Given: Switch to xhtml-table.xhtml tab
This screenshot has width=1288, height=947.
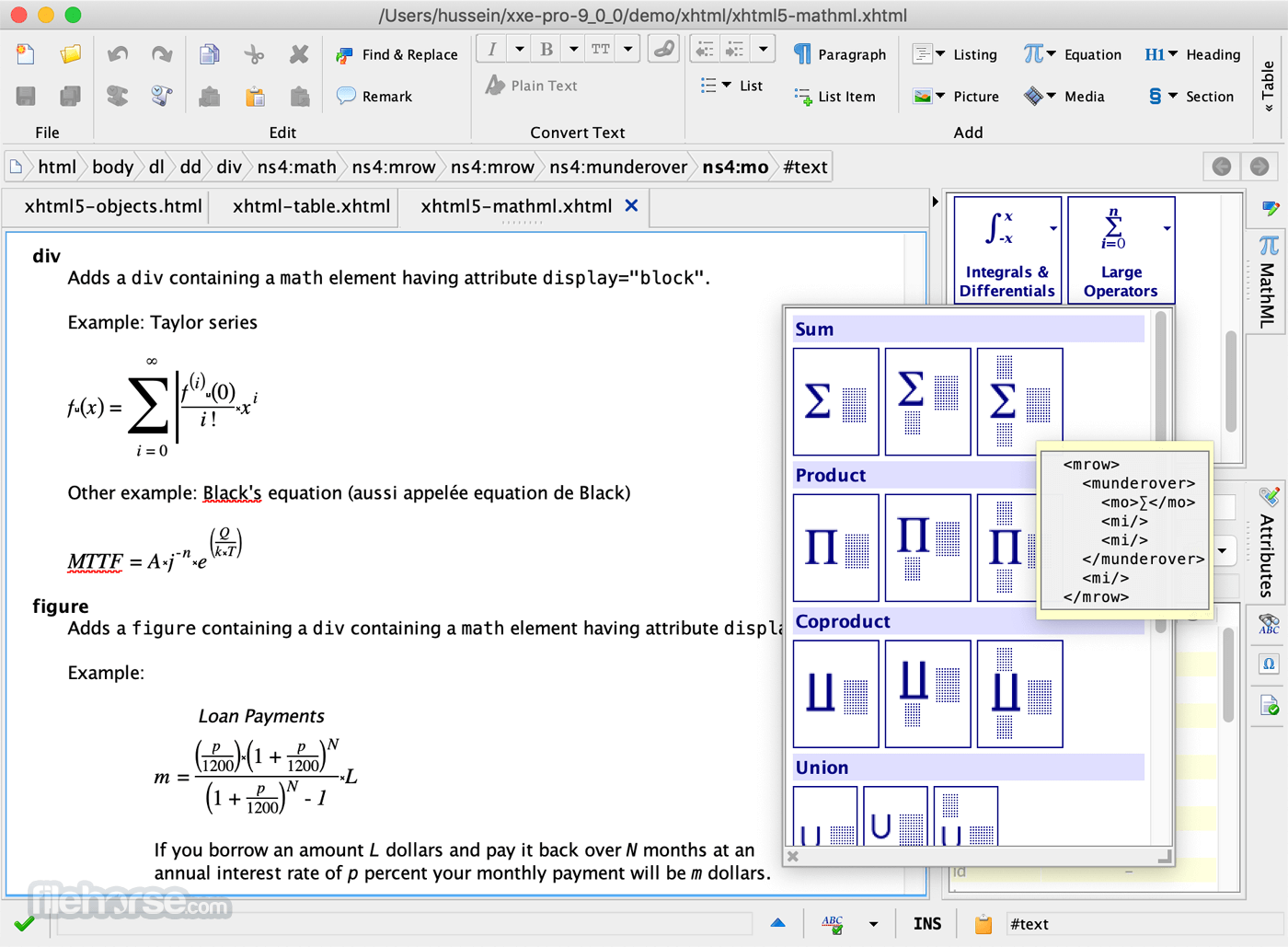Looking at the screenshot, I should click(311, 206).
